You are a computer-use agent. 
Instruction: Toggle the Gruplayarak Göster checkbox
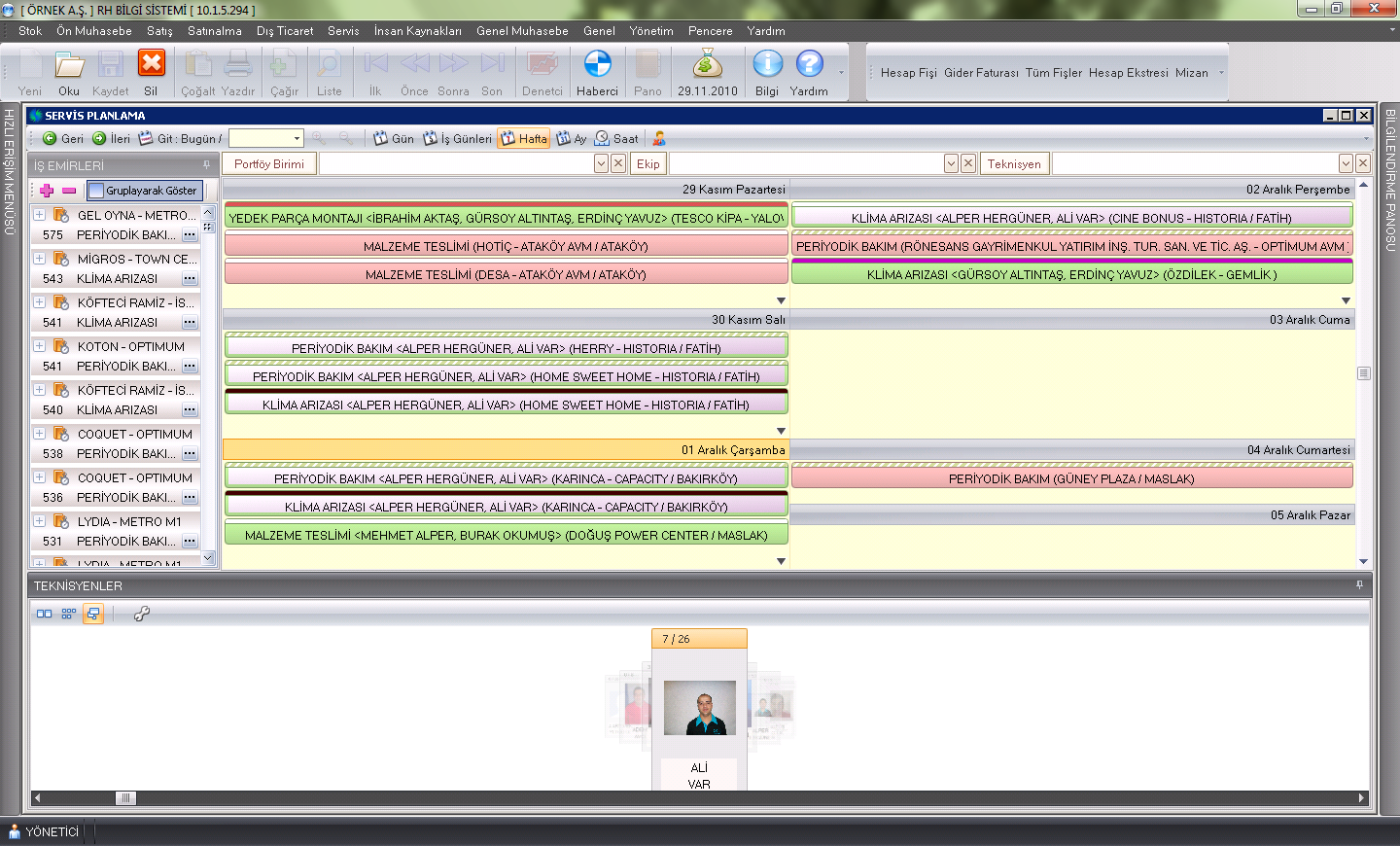(96, 191)
